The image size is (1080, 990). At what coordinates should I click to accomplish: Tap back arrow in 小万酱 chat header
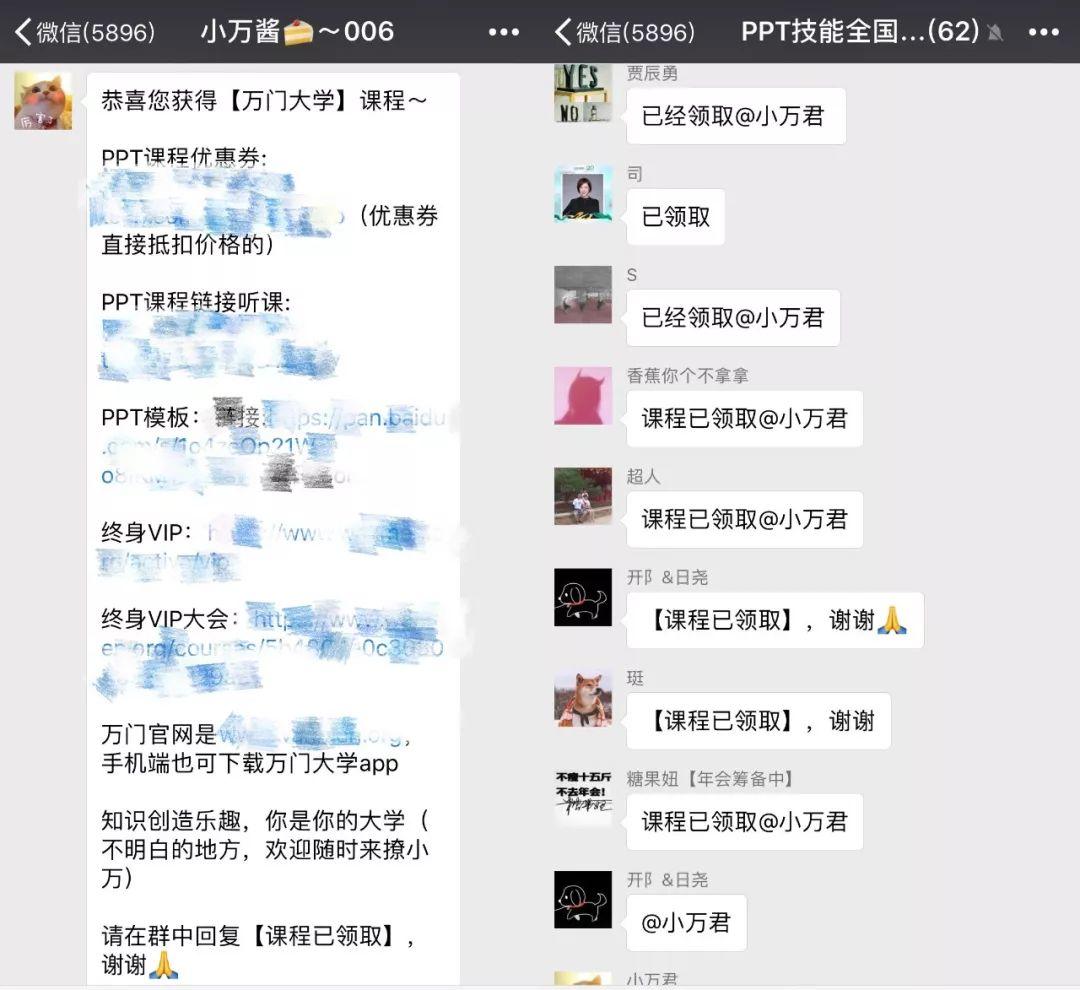coord(23,32)
